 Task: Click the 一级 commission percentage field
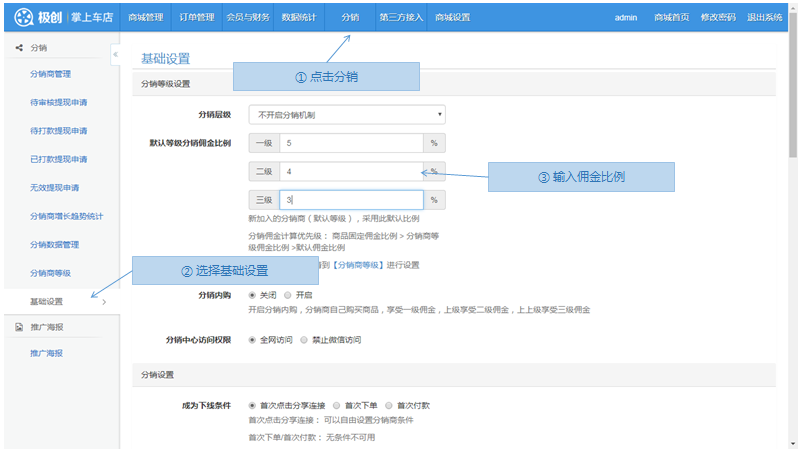[351, 143]
